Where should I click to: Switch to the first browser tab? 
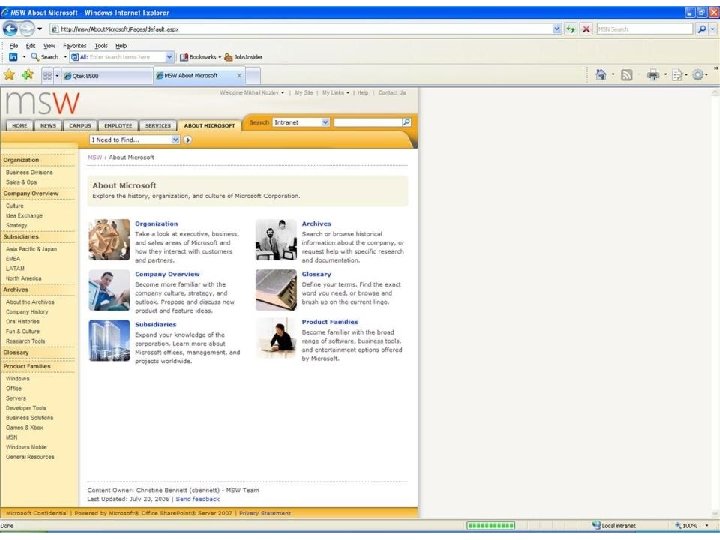[x=107, y=76]
